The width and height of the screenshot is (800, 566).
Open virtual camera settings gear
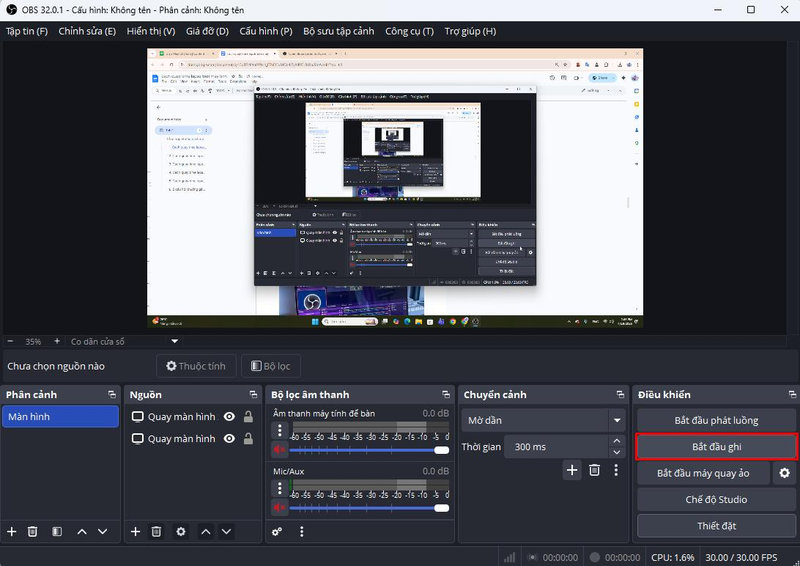(x=784, y=473)
